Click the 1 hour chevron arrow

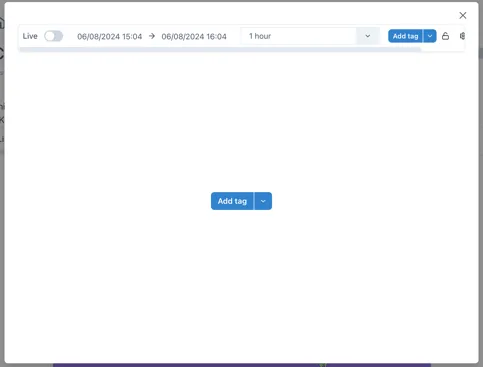pos(368,36)
